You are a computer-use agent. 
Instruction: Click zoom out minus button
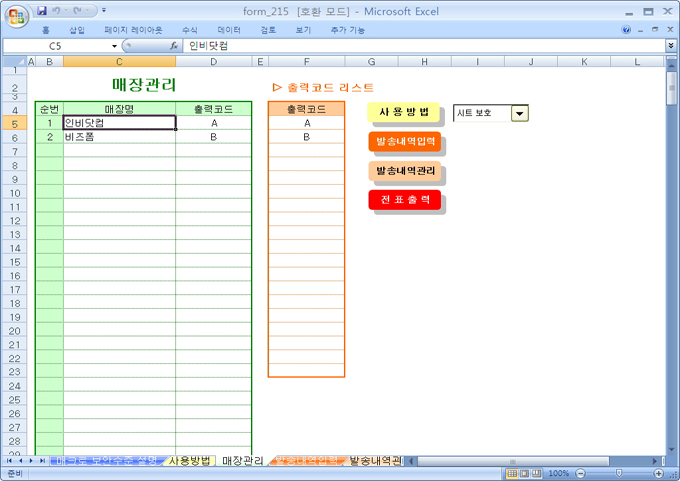coord(579,473)
